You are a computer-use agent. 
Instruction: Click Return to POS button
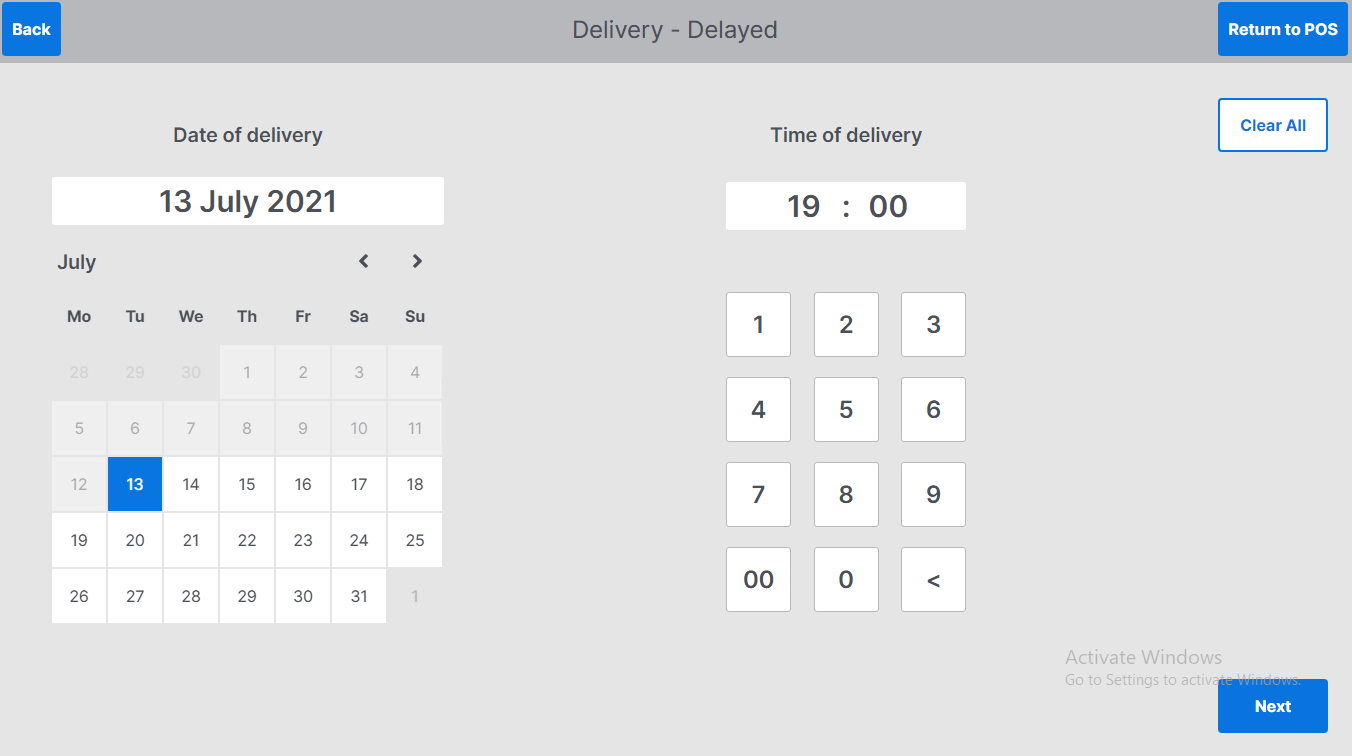pyautogui.click(x=1282, y=29)
